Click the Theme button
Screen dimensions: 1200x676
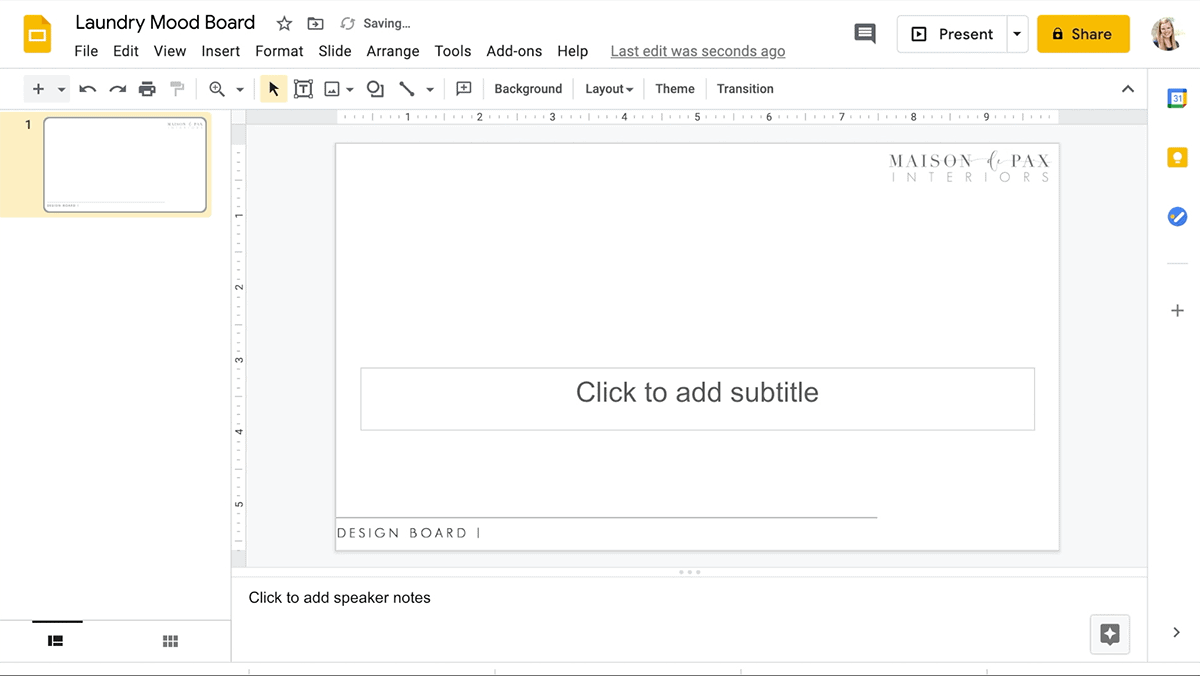click(675, 89)
